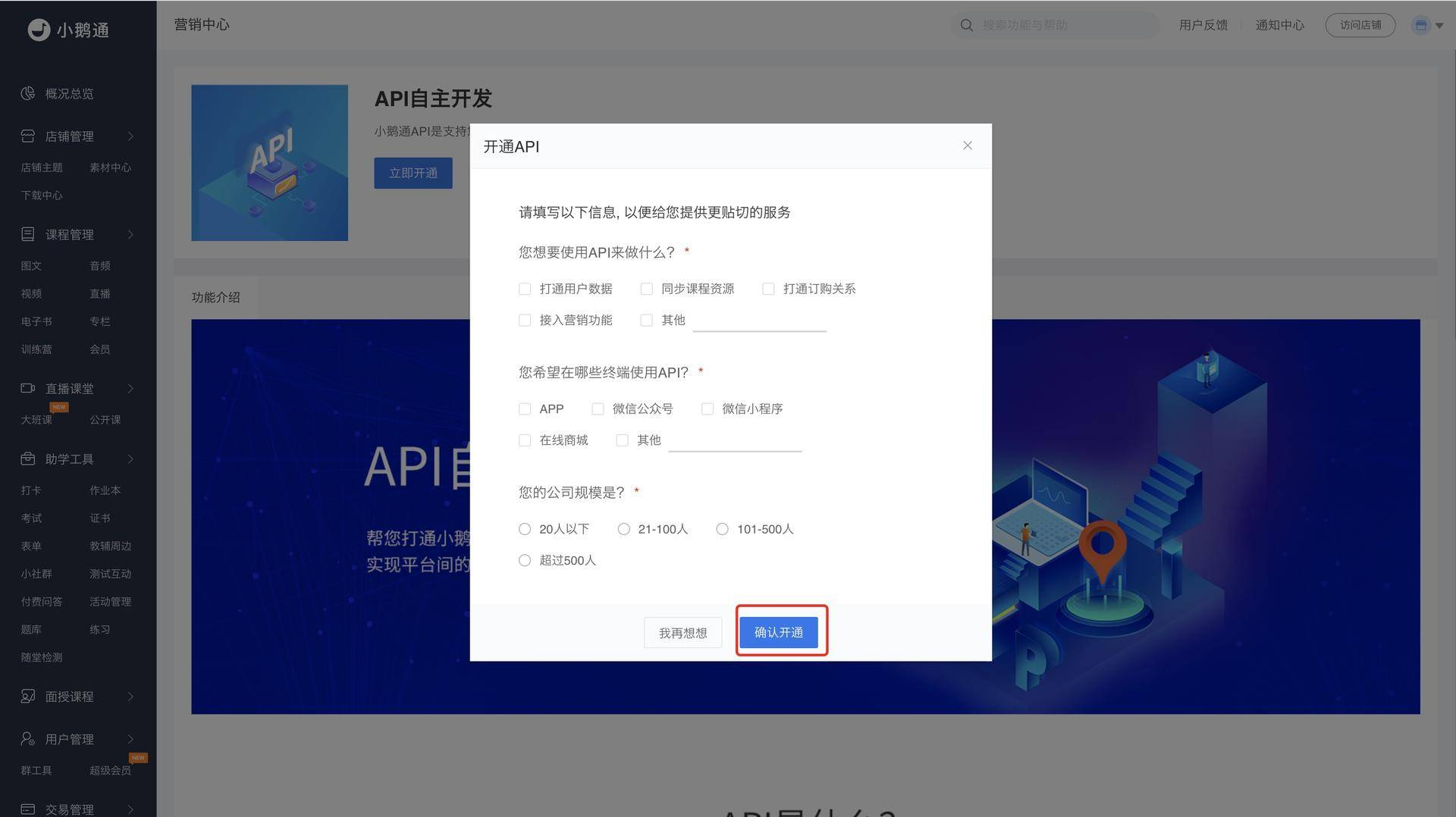Switch to 功能介绍 tab
This screenshot has width=1456, height=817.
(215, 297)
